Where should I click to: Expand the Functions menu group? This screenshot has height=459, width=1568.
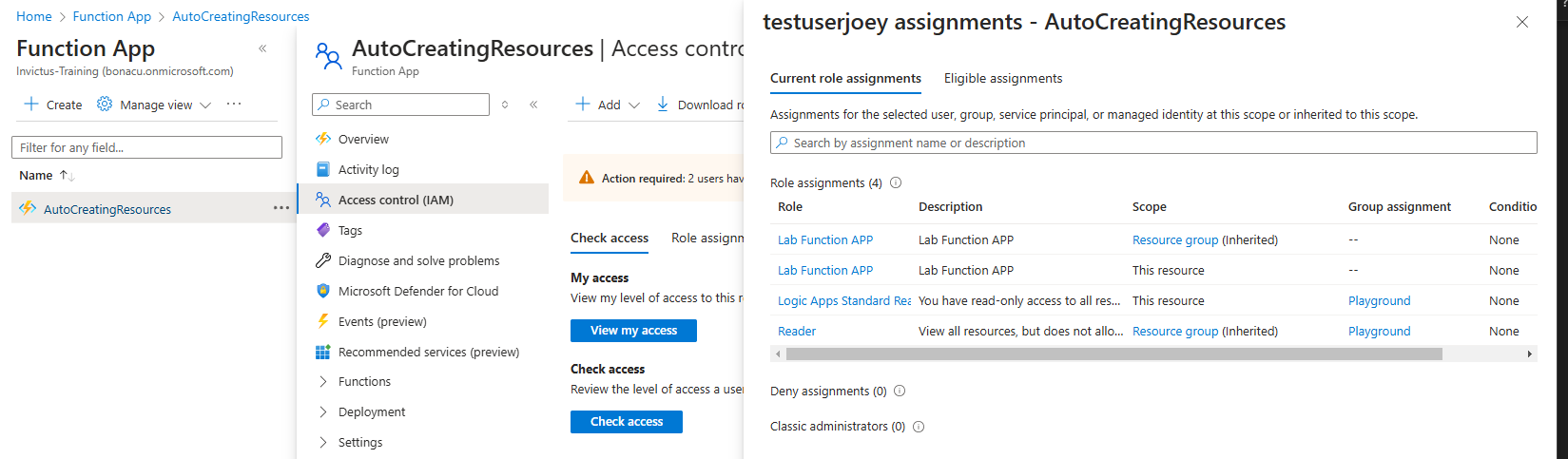(364, 381)
